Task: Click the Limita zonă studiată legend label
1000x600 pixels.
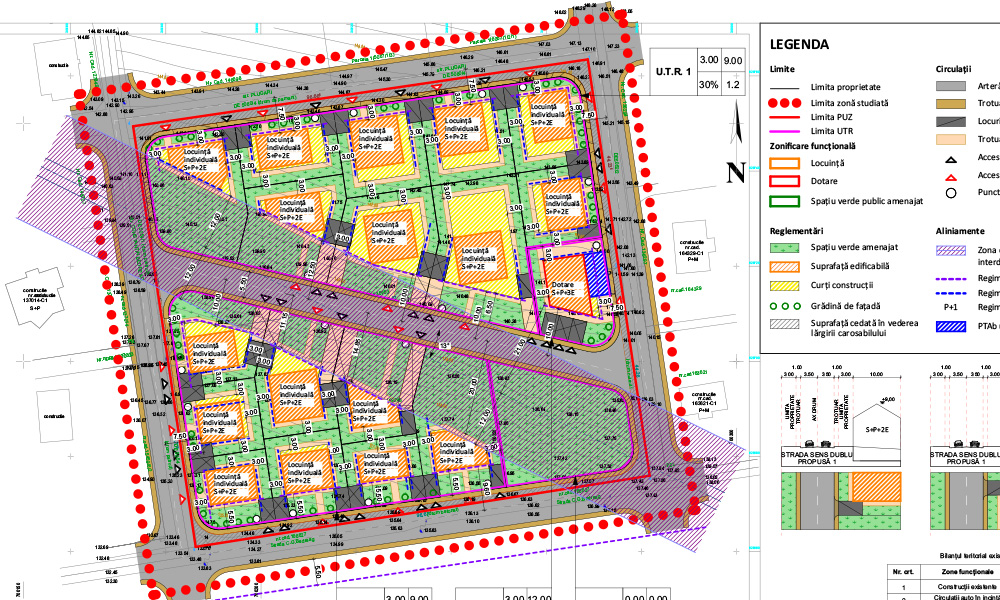Action: click(849, 103)
